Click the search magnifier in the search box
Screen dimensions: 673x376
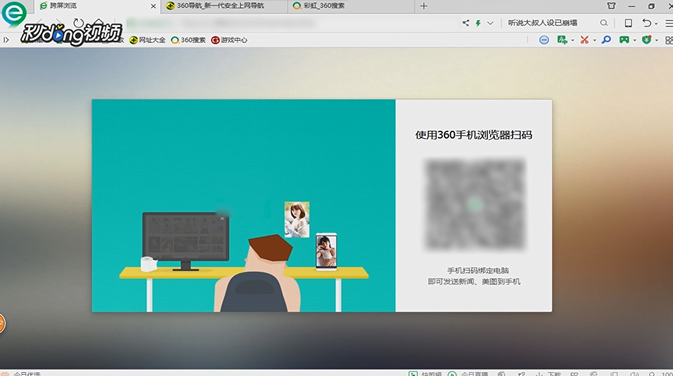[604, 23]
